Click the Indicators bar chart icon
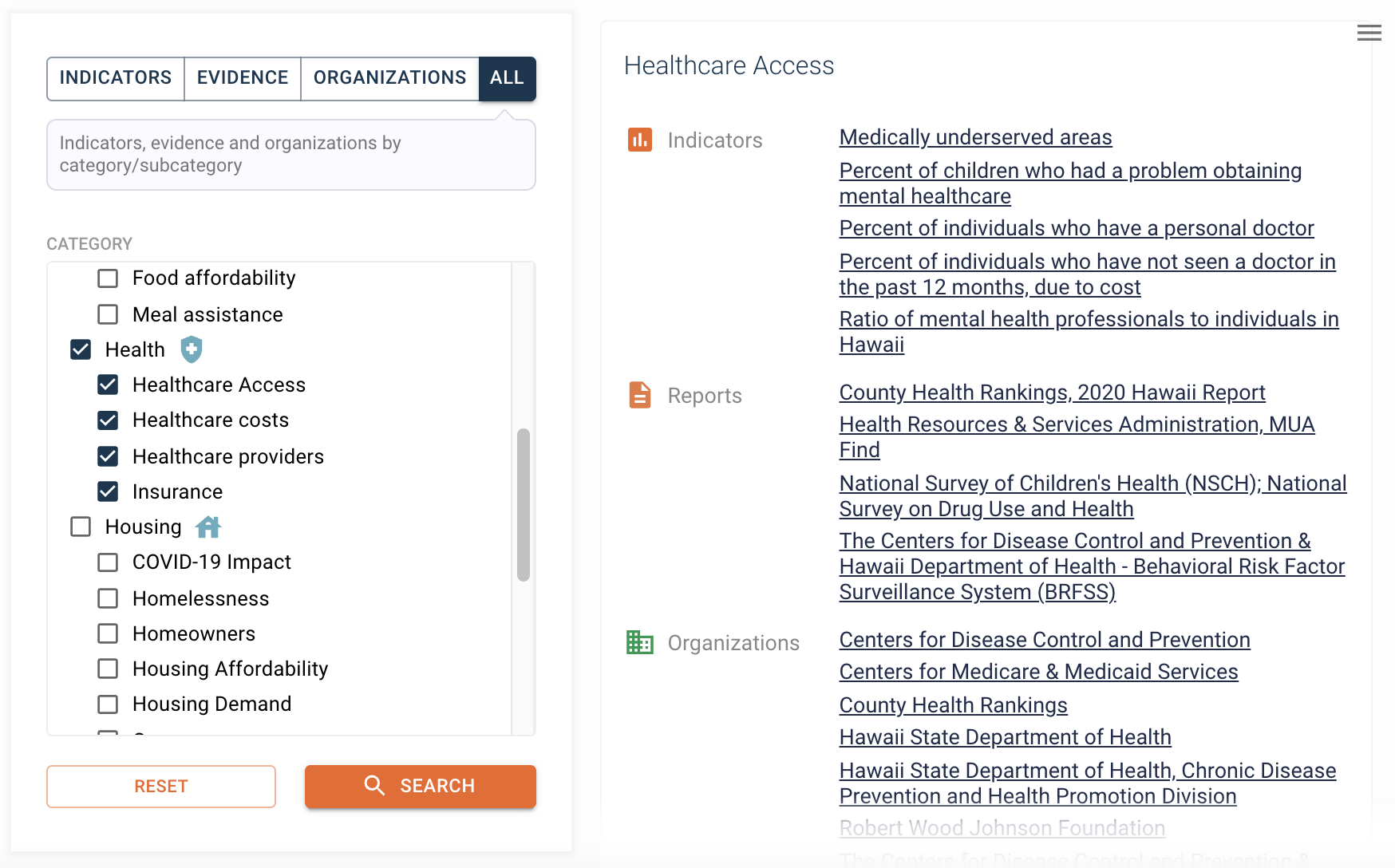 [x=640, y=140]
